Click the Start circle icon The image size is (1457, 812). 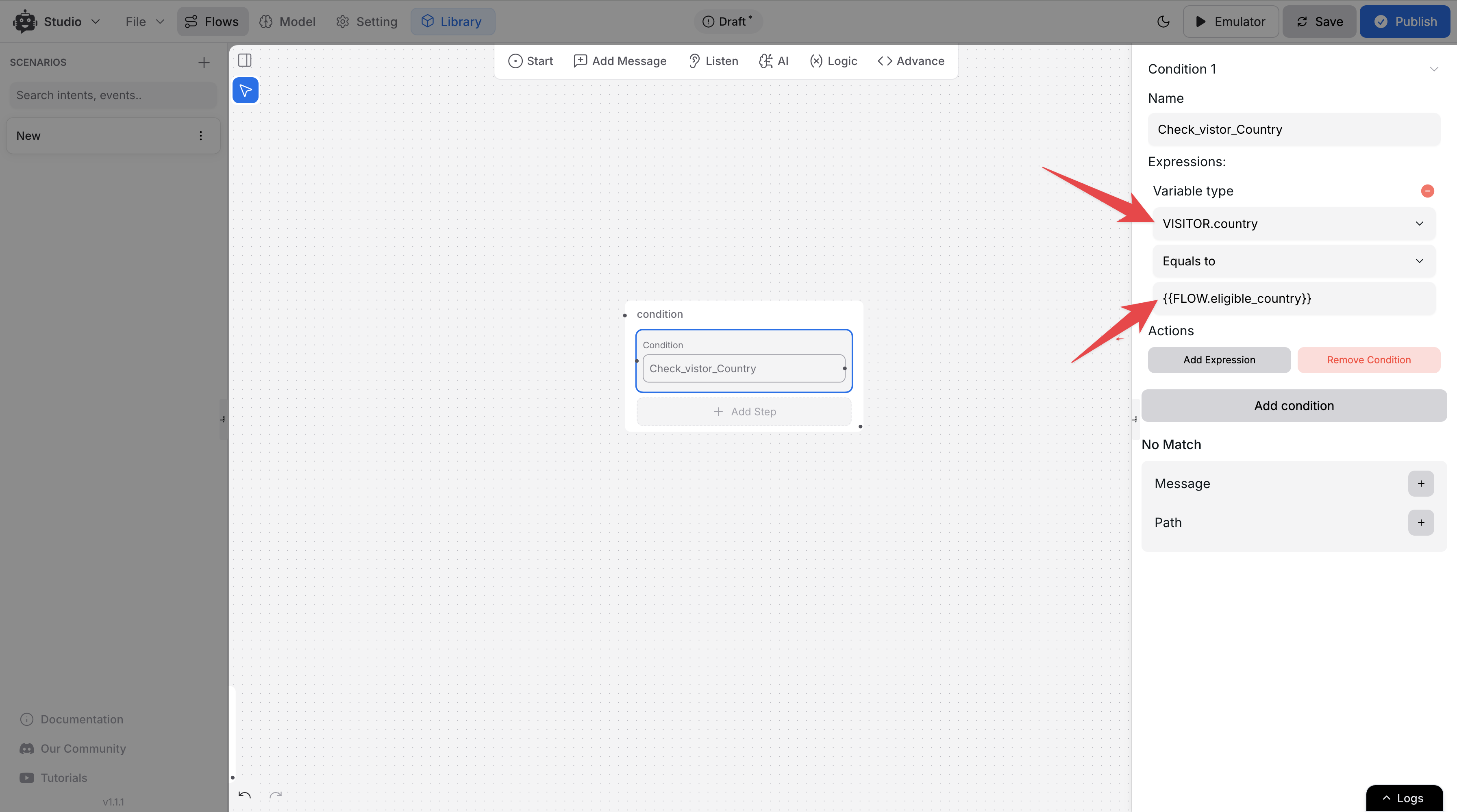(515, 61)
